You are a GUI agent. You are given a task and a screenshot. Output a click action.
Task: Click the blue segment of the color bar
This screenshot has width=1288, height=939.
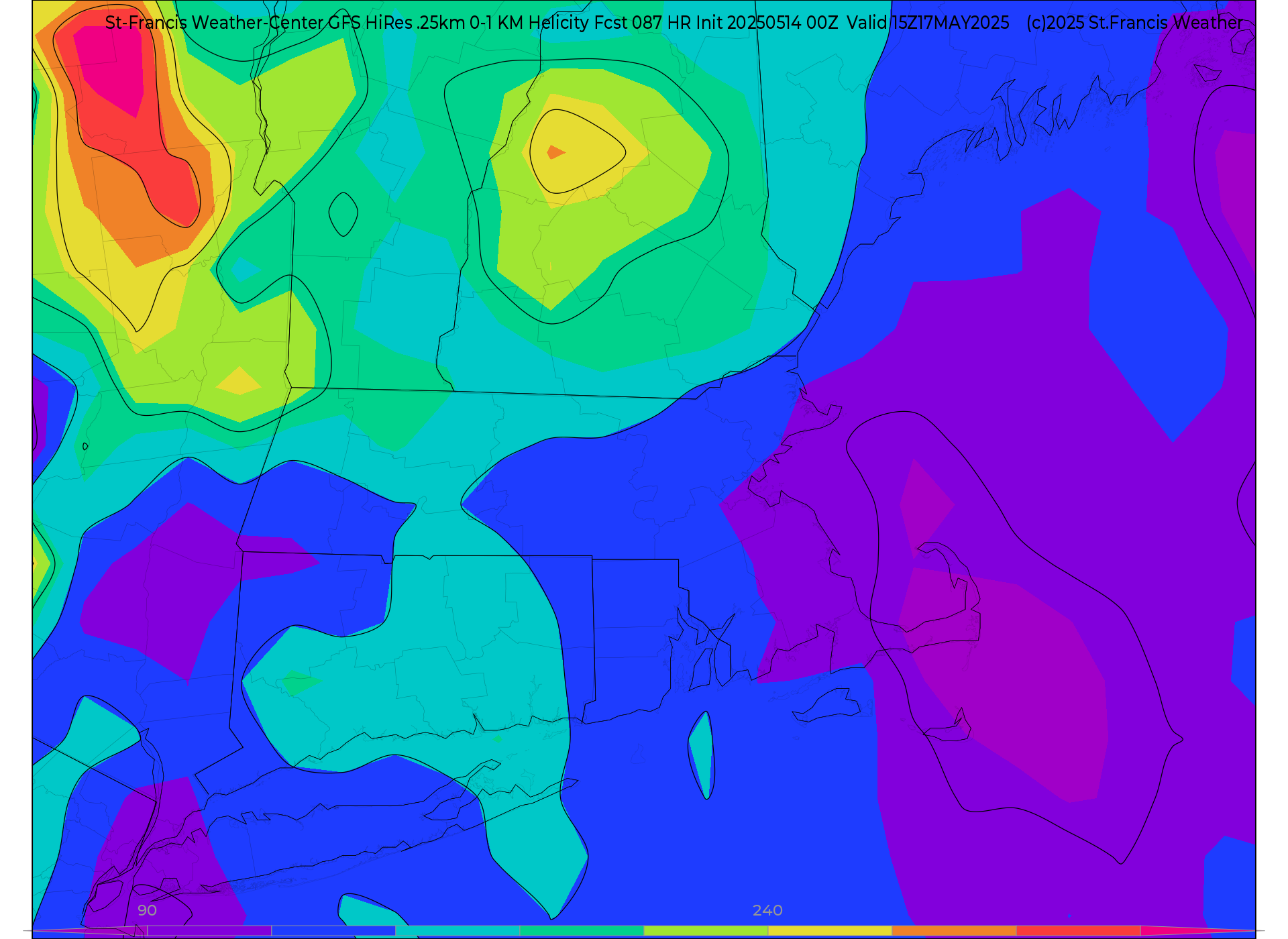click(x=333, y=930)
